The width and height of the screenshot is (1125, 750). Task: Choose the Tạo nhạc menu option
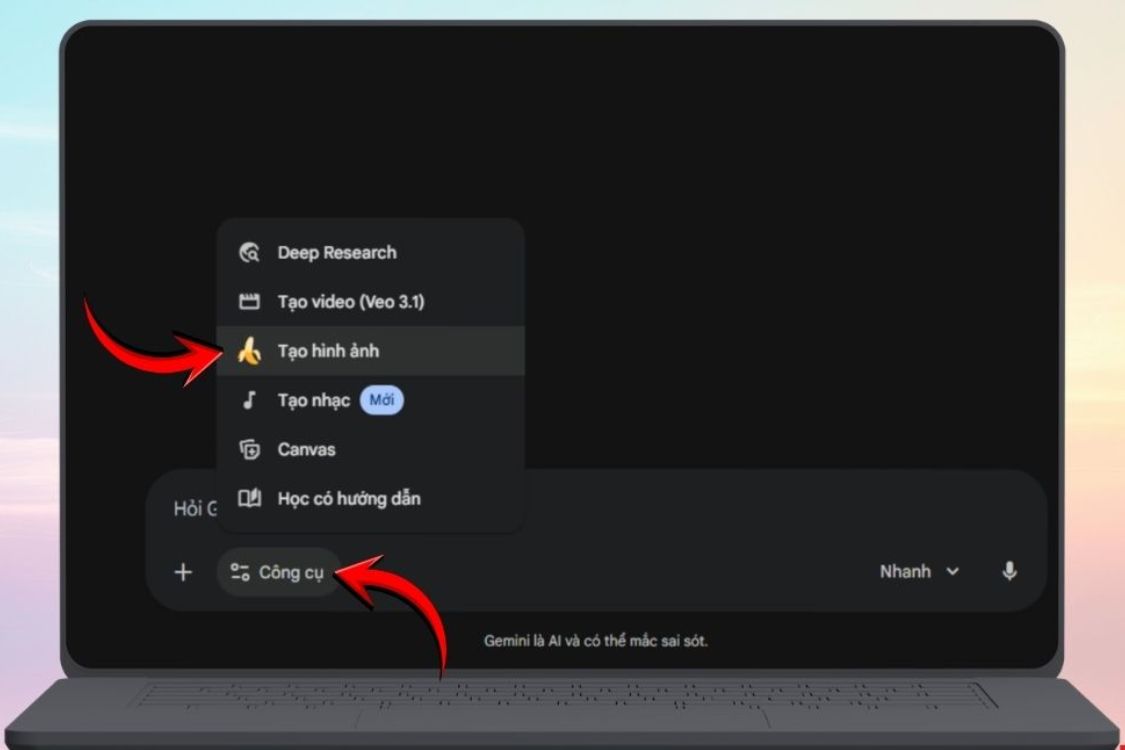[313, 401]
